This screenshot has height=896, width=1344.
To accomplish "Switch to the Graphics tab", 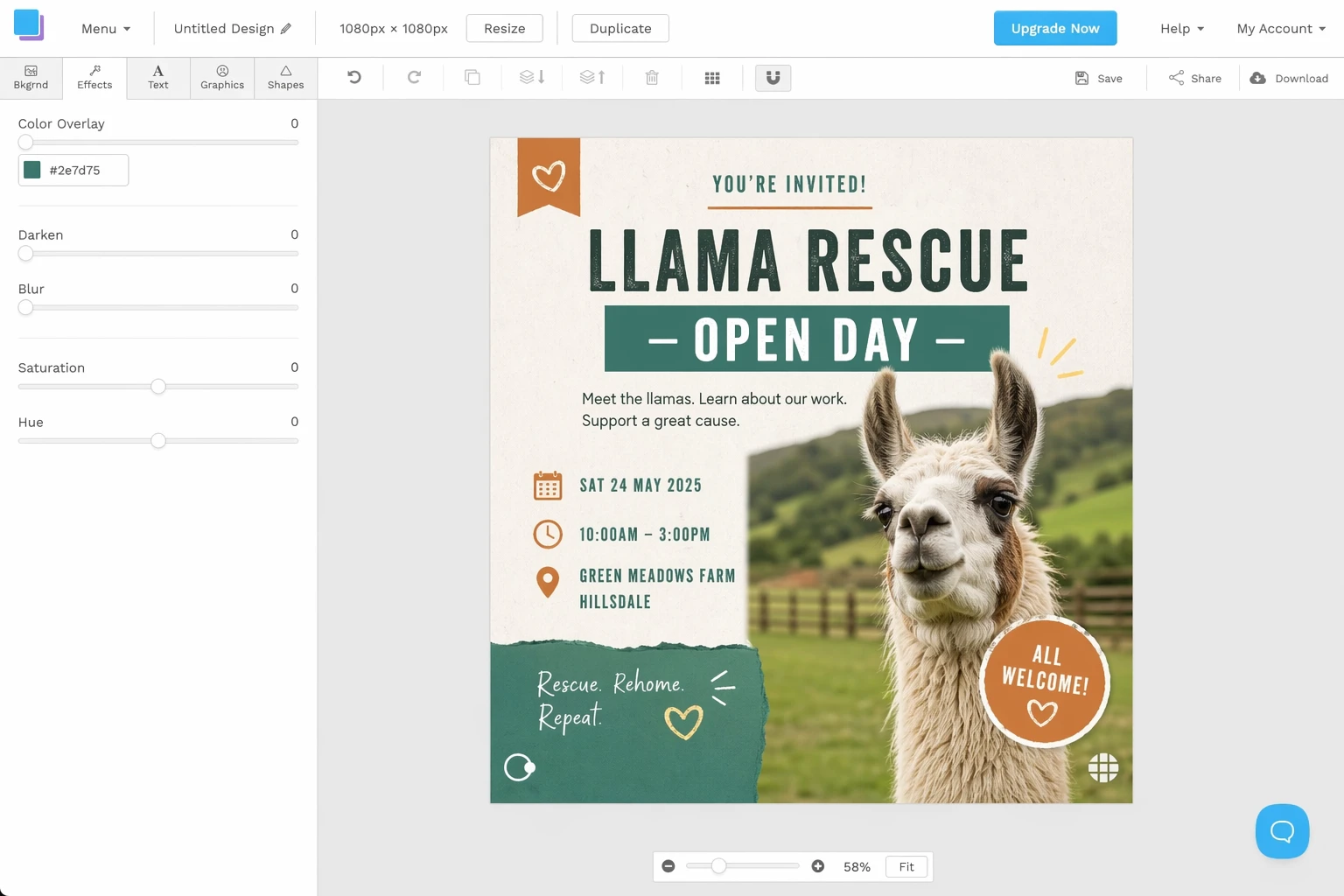I will pos(222,78).
